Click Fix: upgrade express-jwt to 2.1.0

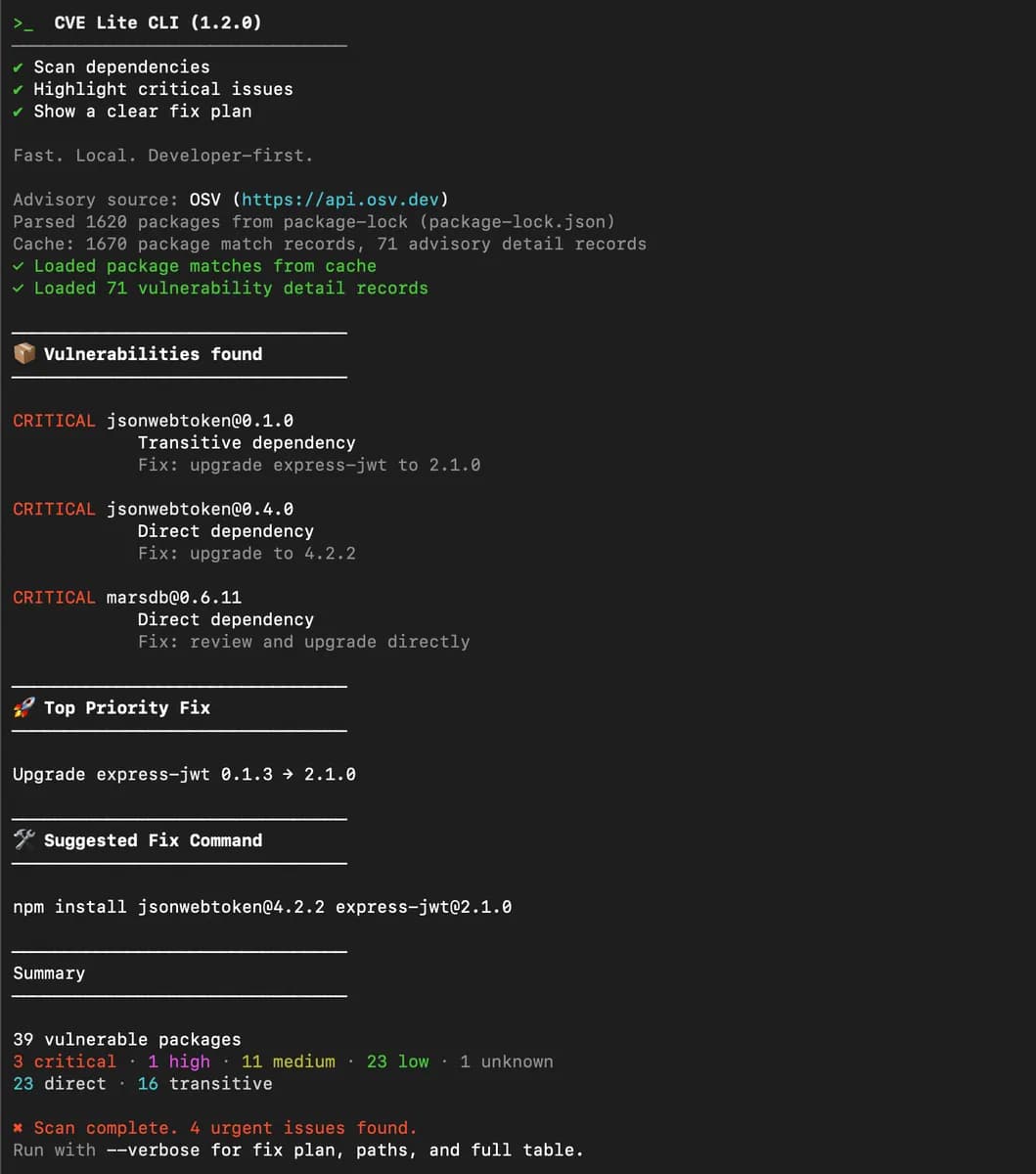click(309, 466)
